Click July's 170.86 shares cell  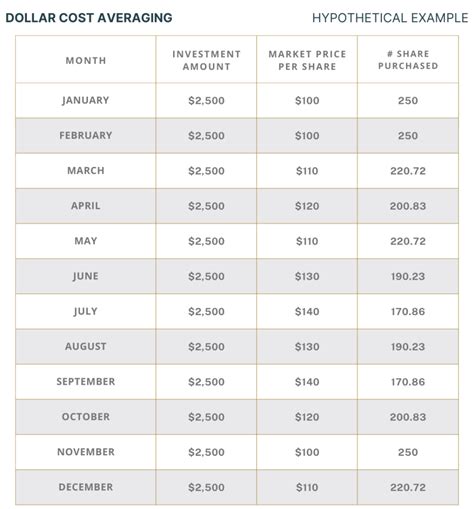pyautogui.click(x=408, y=311)
